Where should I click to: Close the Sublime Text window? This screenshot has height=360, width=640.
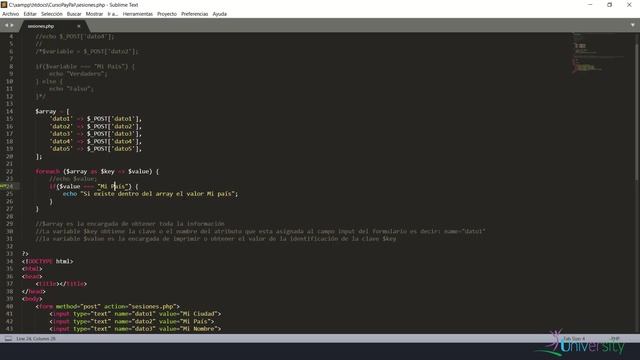[629, 5]
